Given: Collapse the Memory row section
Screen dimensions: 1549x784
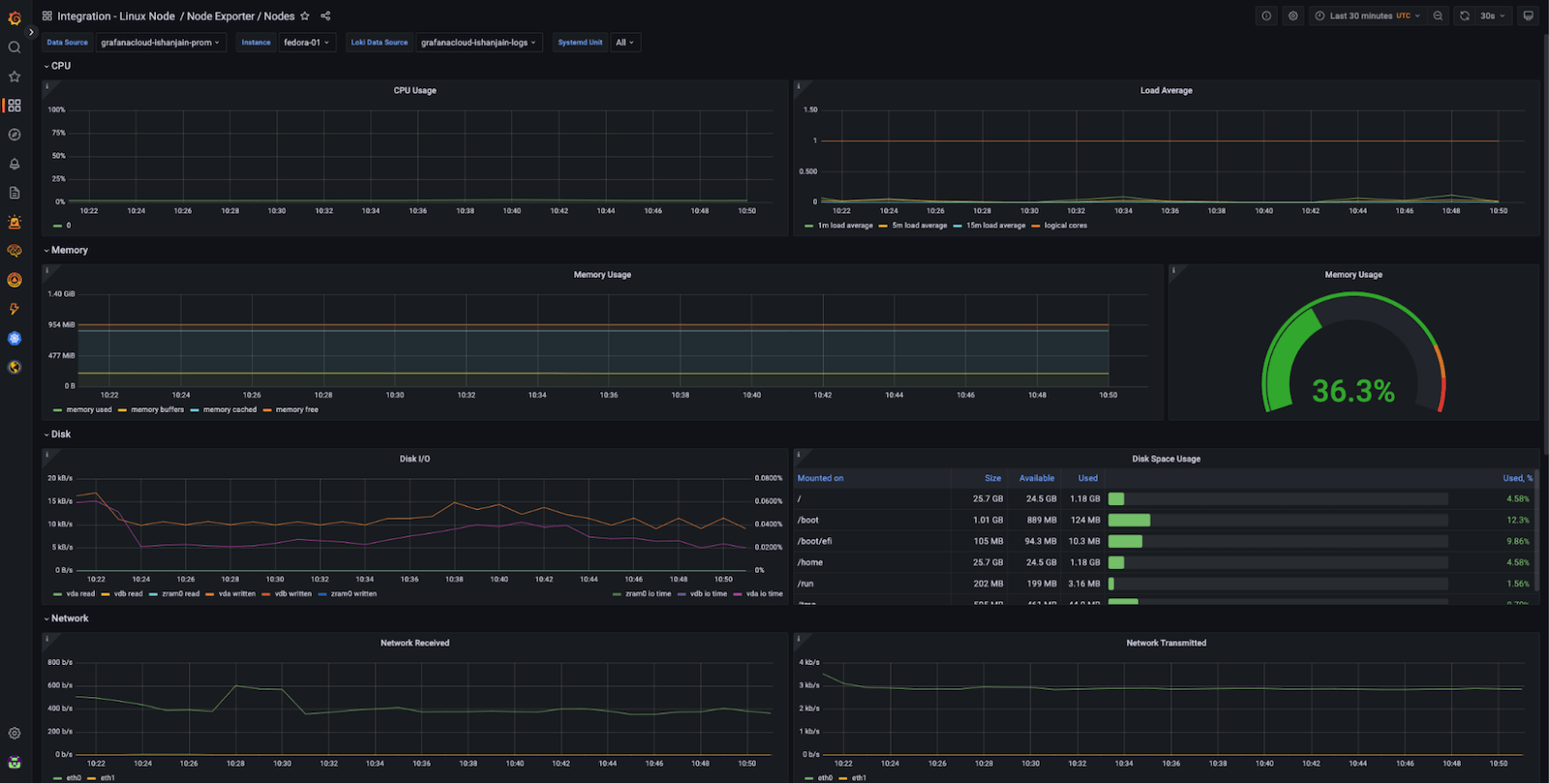Looking at the screenshot, I should 69,250.
